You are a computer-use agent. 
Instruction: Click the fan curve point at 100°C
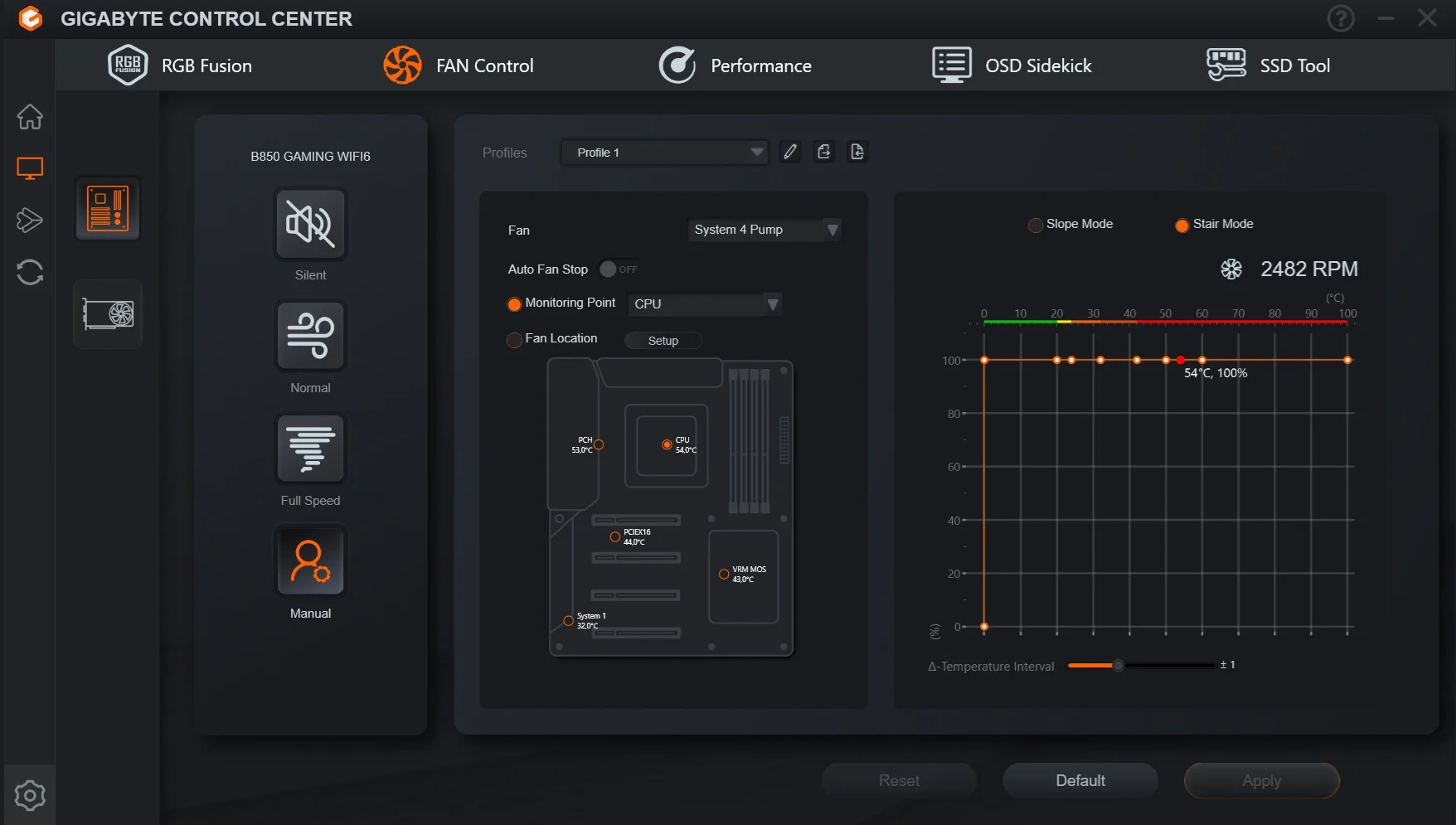(1347, 360)
